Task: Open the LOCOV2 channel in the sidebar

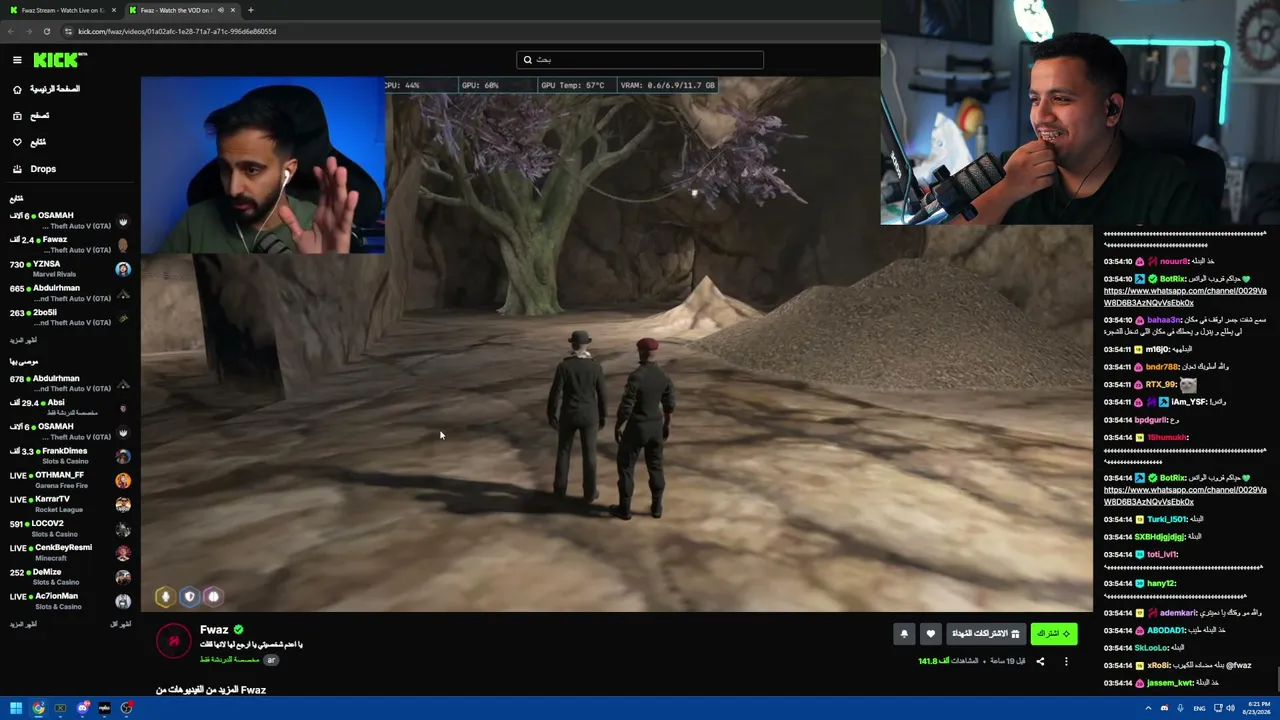Action: [x=70, y=528]
